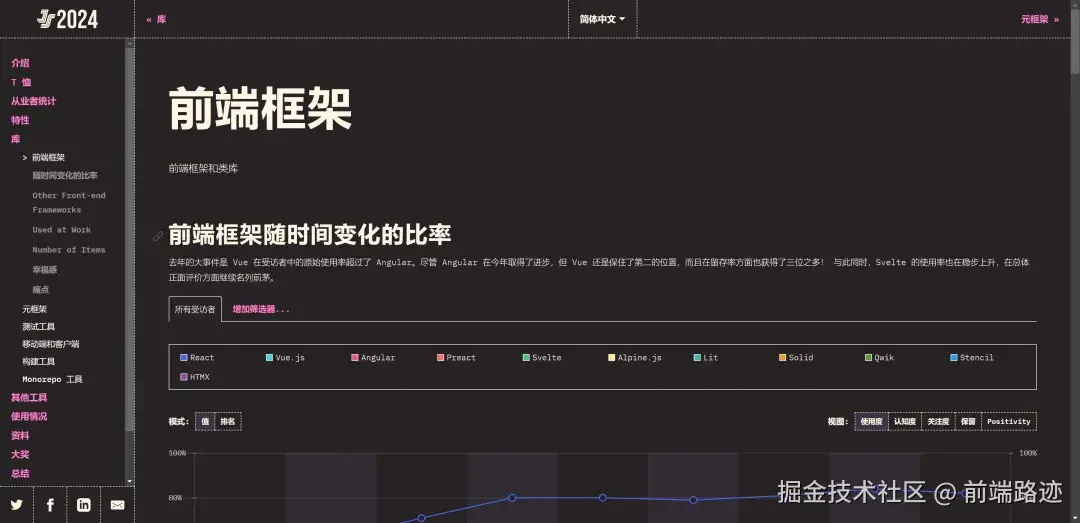Toggle Lit legend entry
The width and height of the screenshot is (1080, 523).
706,358
